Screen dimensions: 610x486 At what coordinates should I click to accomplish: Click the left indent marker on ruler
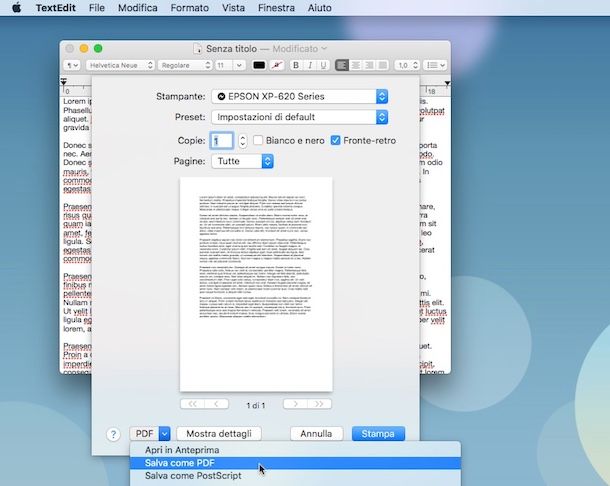click(63, 82)
